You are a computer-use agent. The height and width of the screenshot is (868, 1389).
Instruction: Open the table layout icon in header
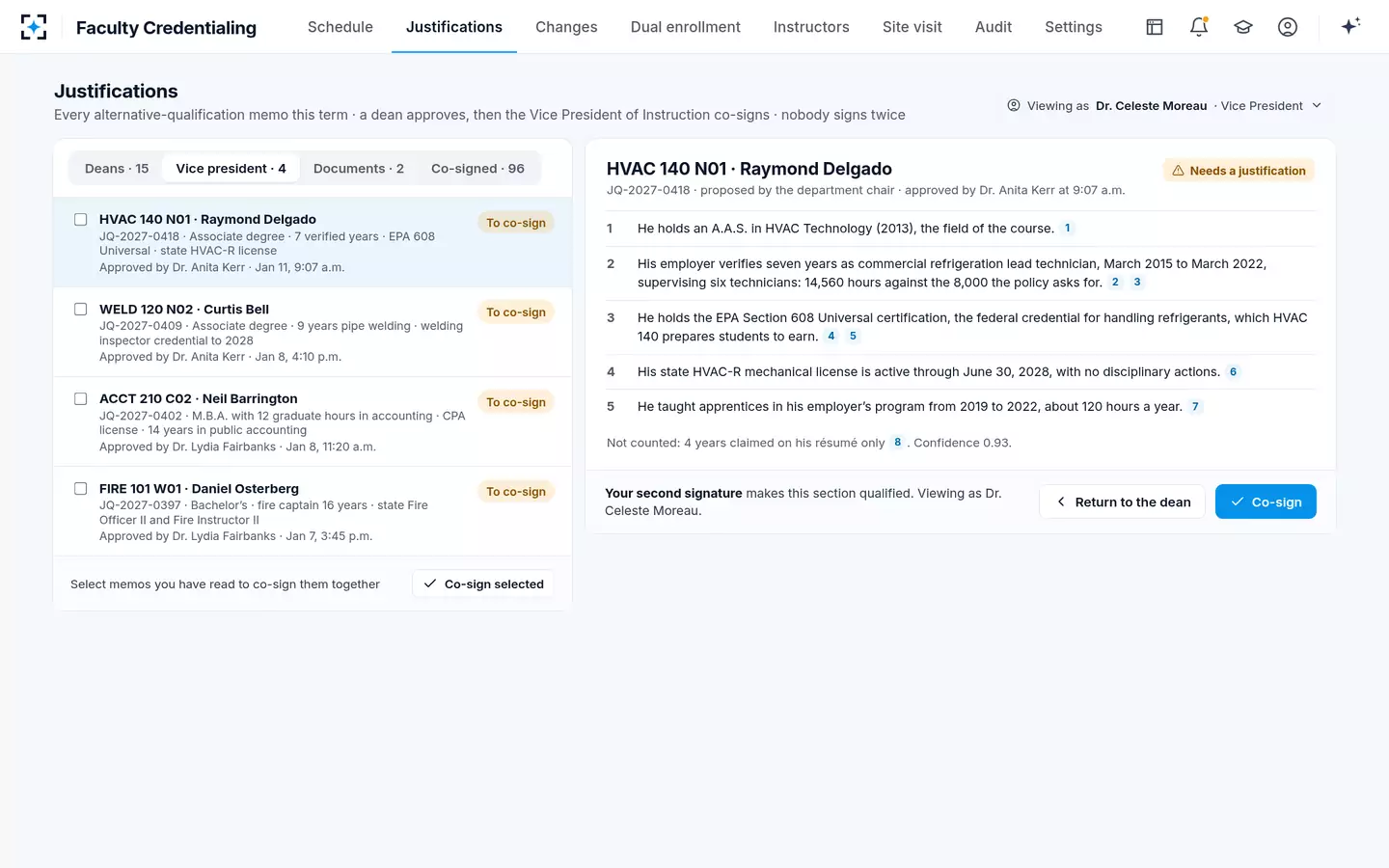[1155, 27]
